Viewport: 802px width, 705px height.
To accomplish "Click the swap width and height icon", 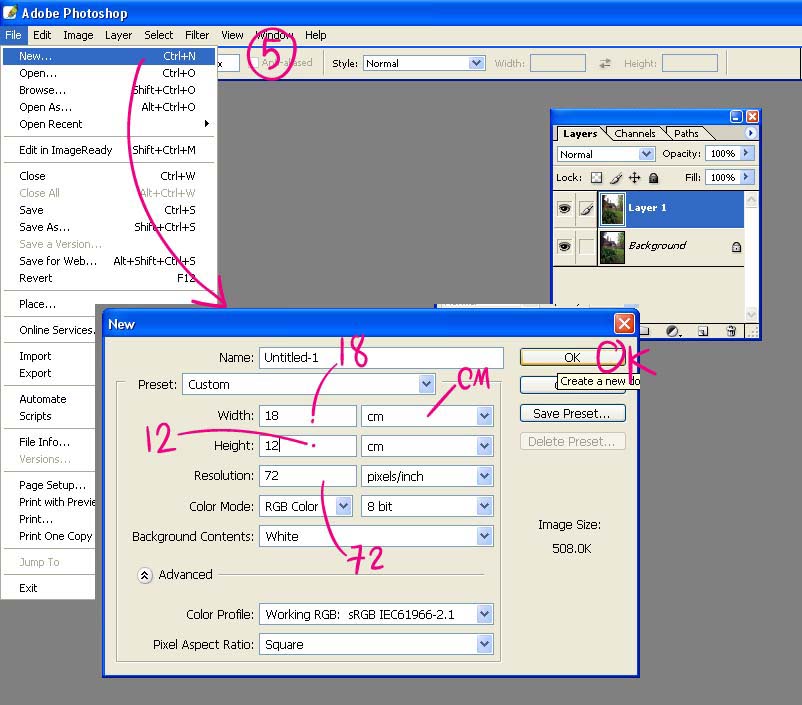I will 605,63.
